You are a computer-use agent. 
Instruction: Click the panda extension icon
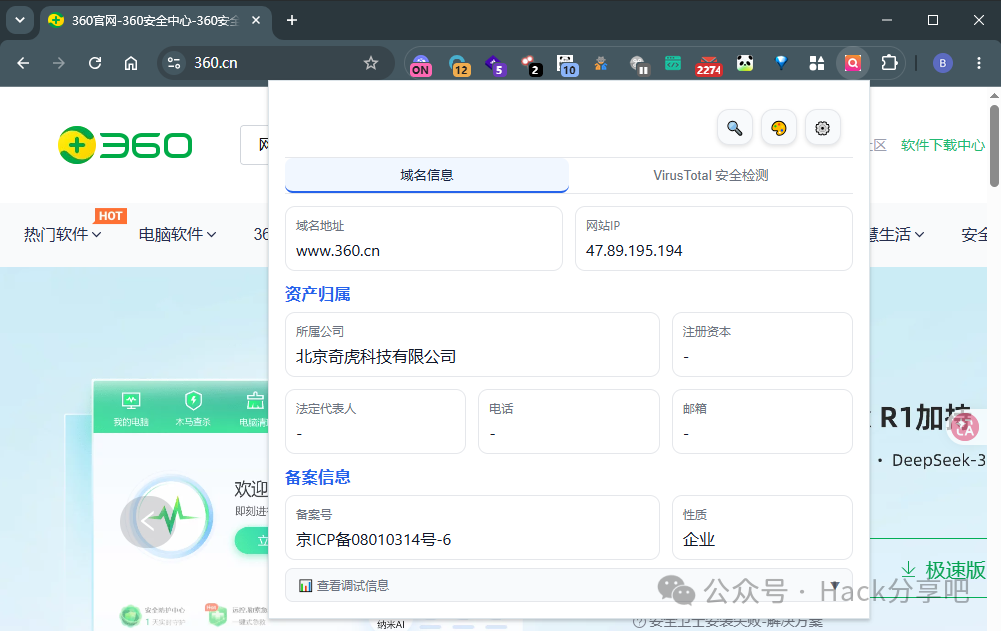pyautogui.click(x=745, y=63)
